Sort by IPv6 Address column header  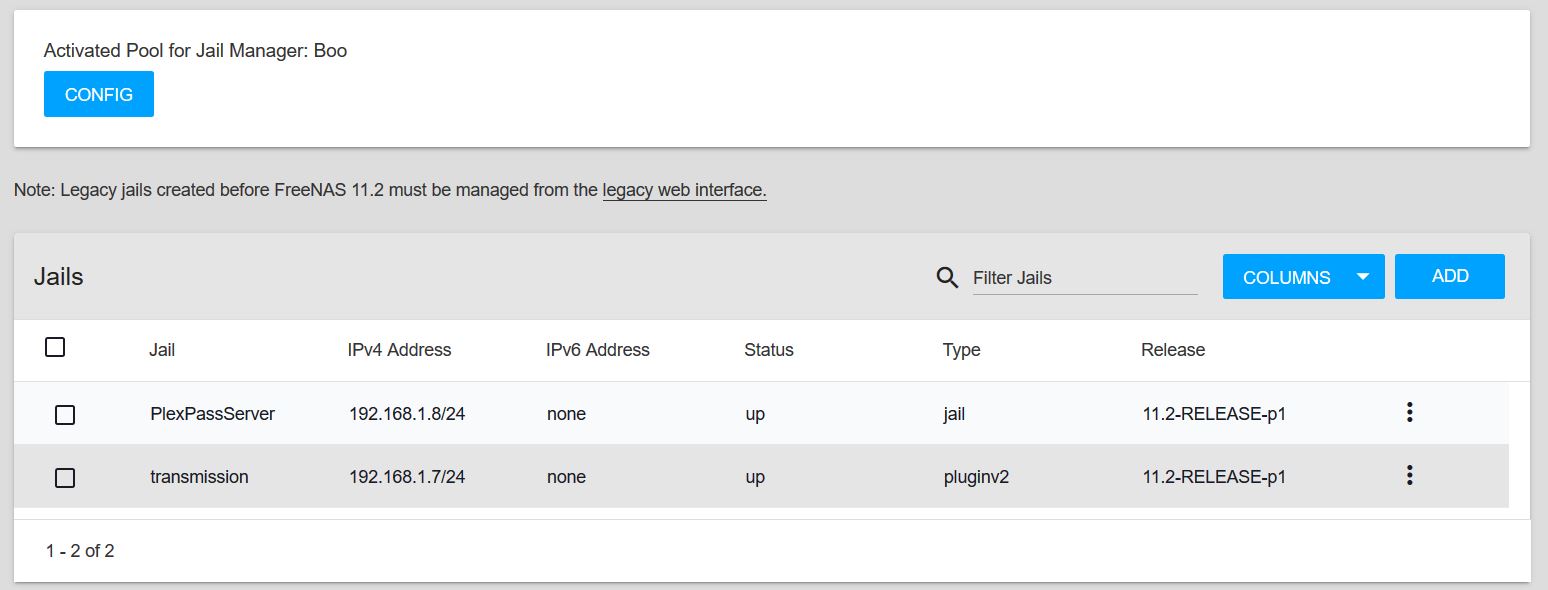coord(598,350)
